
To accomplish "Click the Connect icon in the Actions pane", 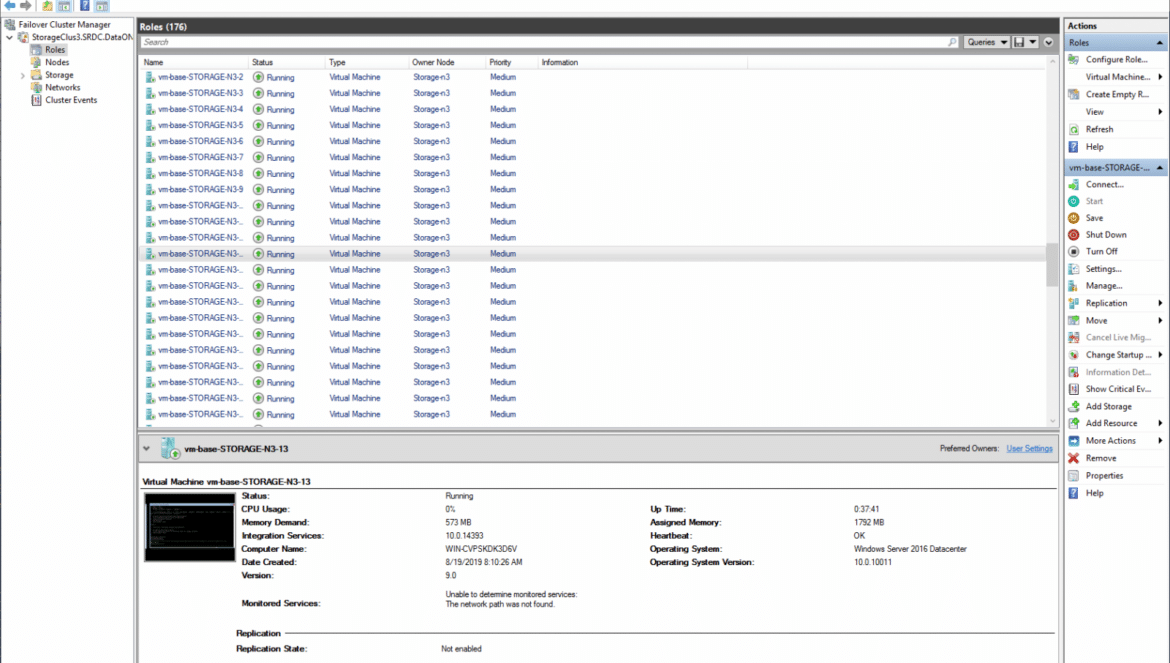I will click(x=1074, y=184).
